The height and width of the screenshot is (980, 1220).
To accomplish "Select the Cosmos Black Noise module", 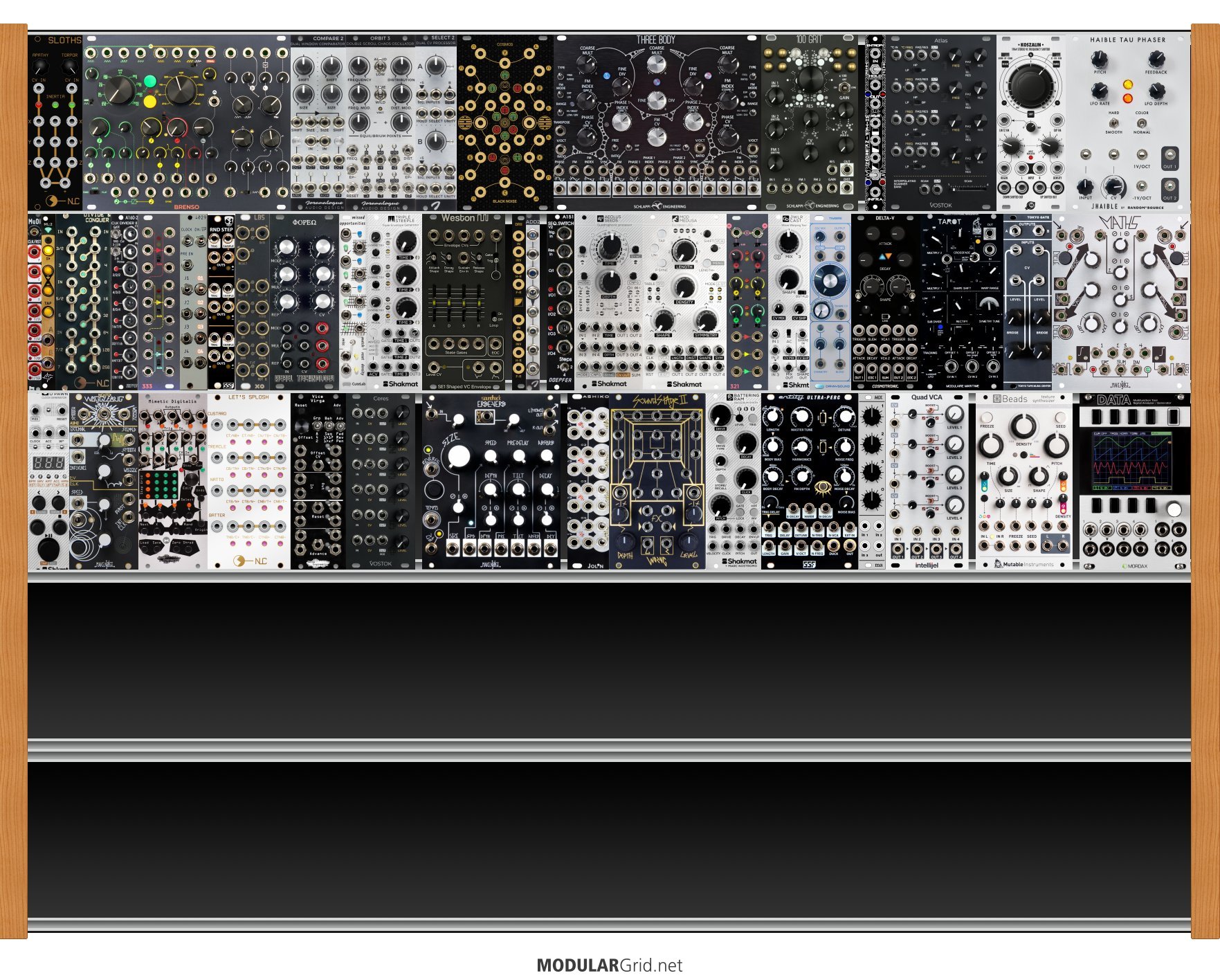I will [505, 122].
